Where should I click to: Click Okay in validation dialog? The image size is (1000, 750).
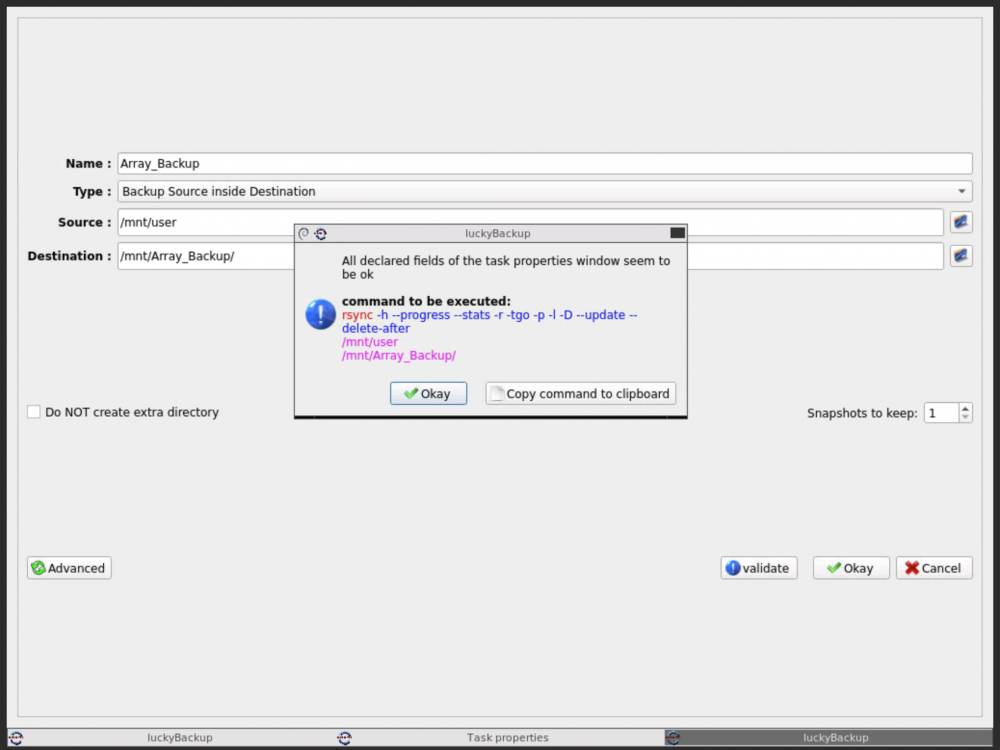(428, 393)
